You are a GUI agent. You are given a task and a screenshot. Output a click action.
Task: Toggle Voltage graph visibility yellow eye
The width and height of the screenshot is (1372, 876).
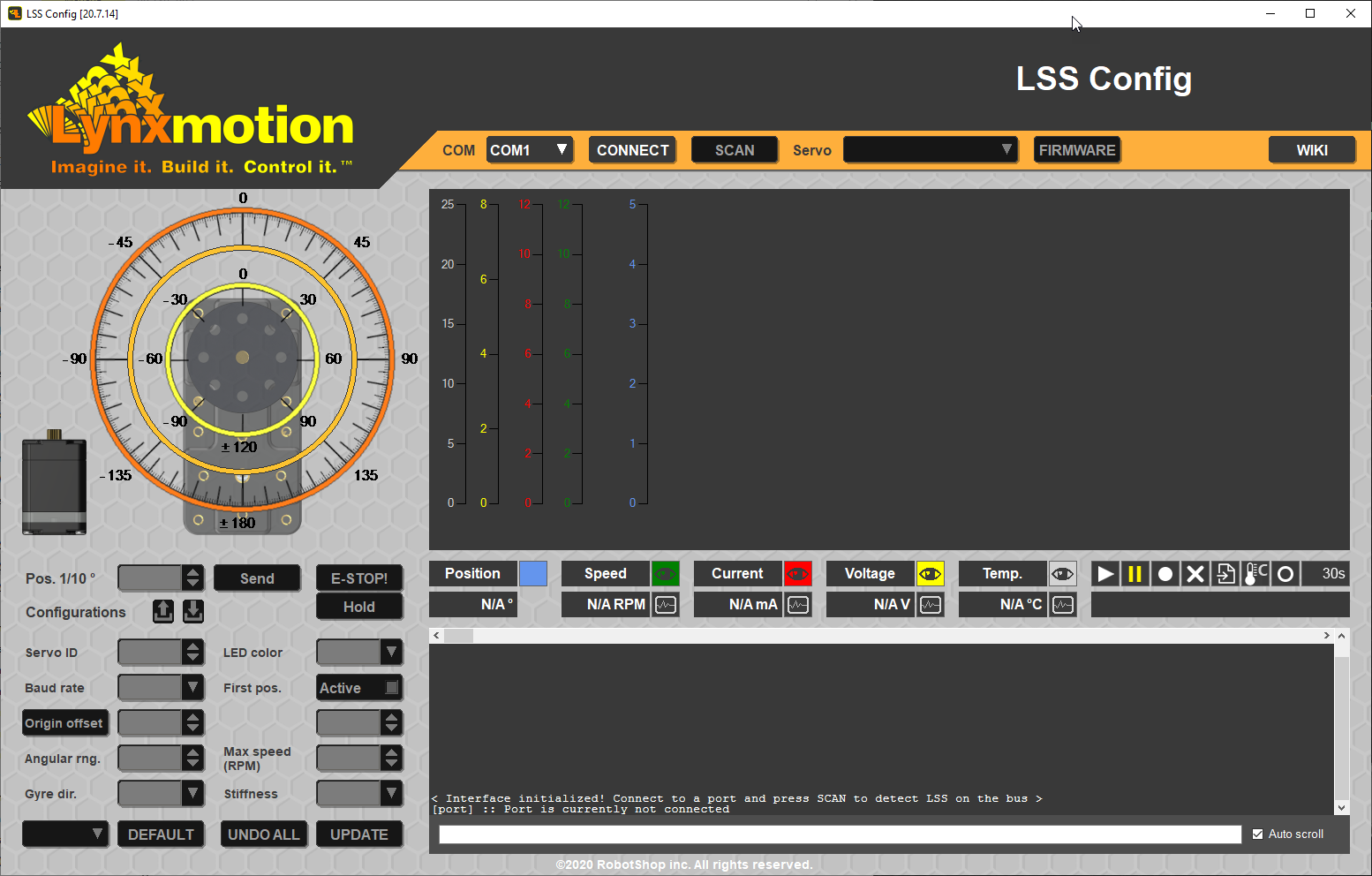tap(931, 574)
